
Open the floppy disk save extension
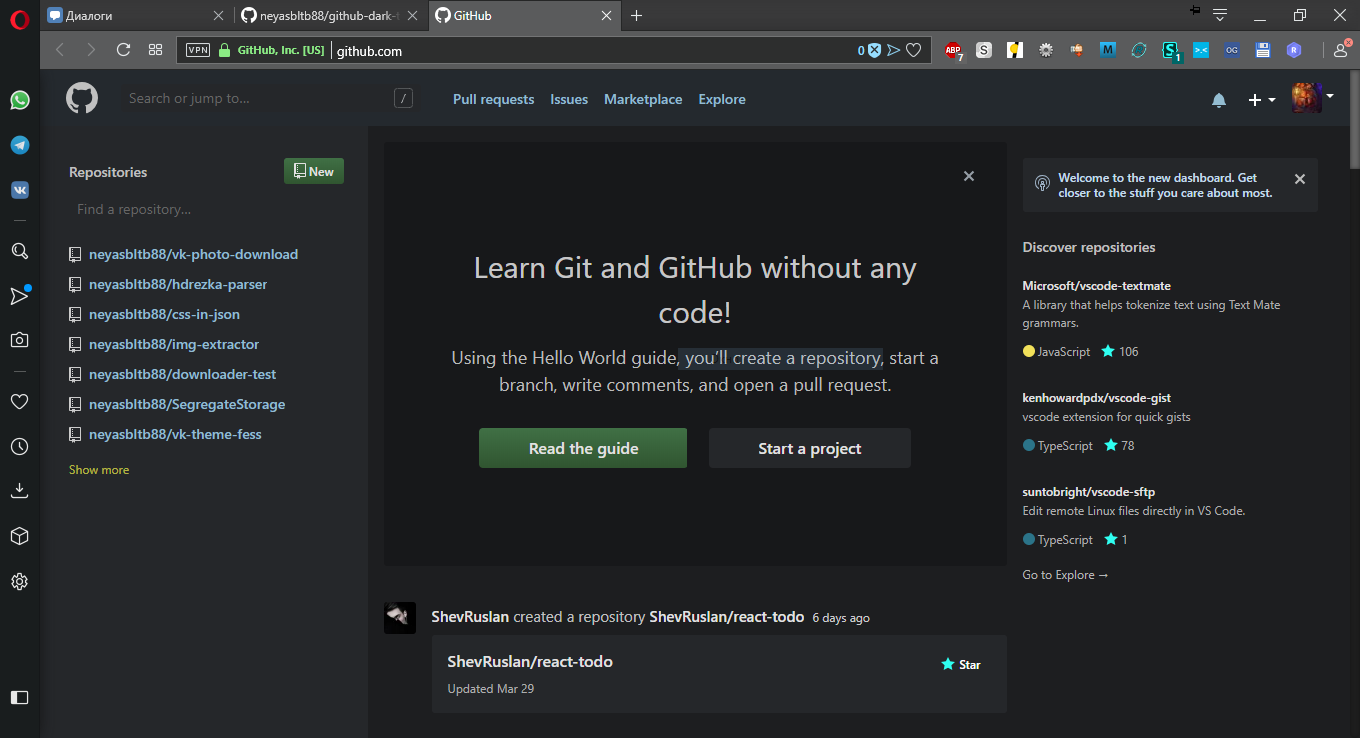click(1263, 49)
